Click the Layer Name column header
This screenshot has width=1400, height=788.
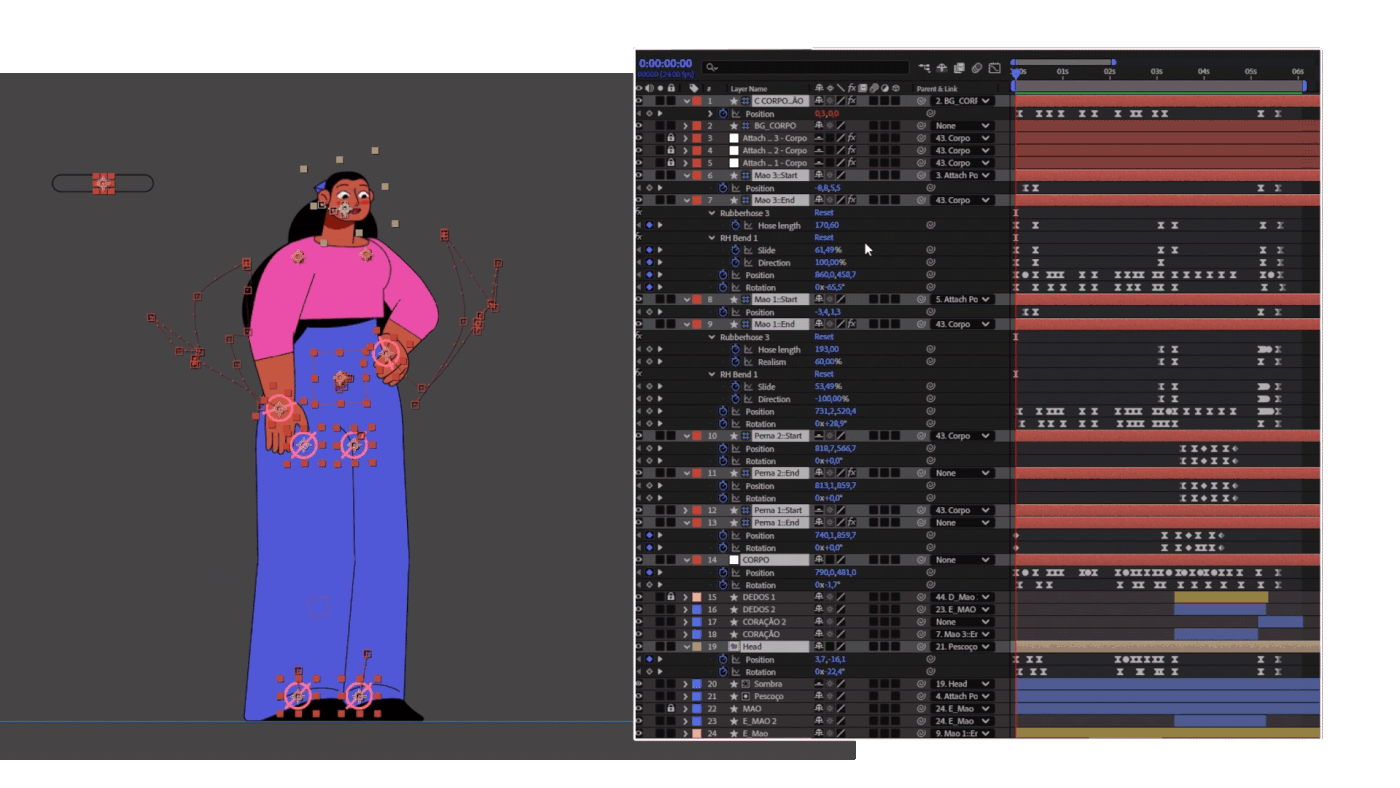pyautogui.click(x=749, y=89)
